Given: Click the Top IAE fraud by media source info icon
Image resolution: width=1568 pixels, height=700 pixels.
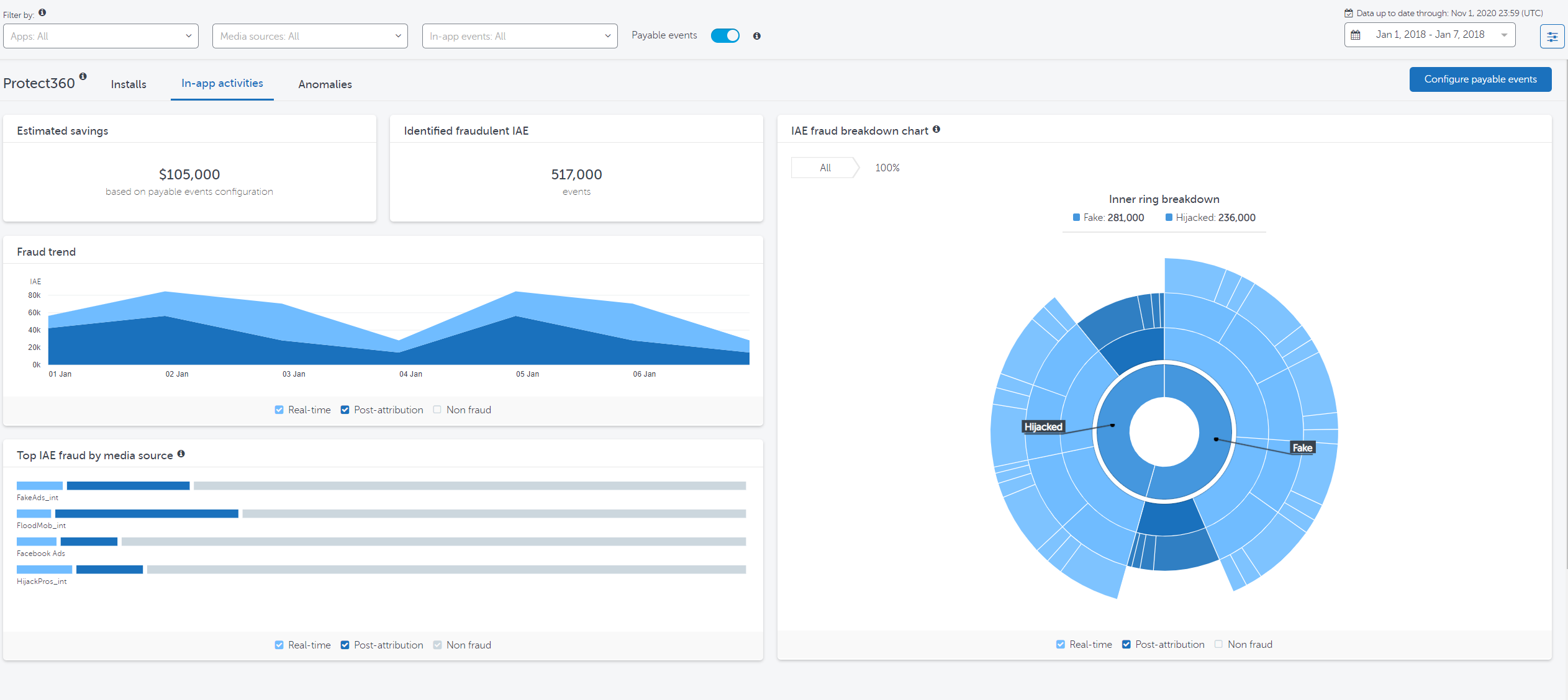Looking at the screenshot, I should (181, 454).
